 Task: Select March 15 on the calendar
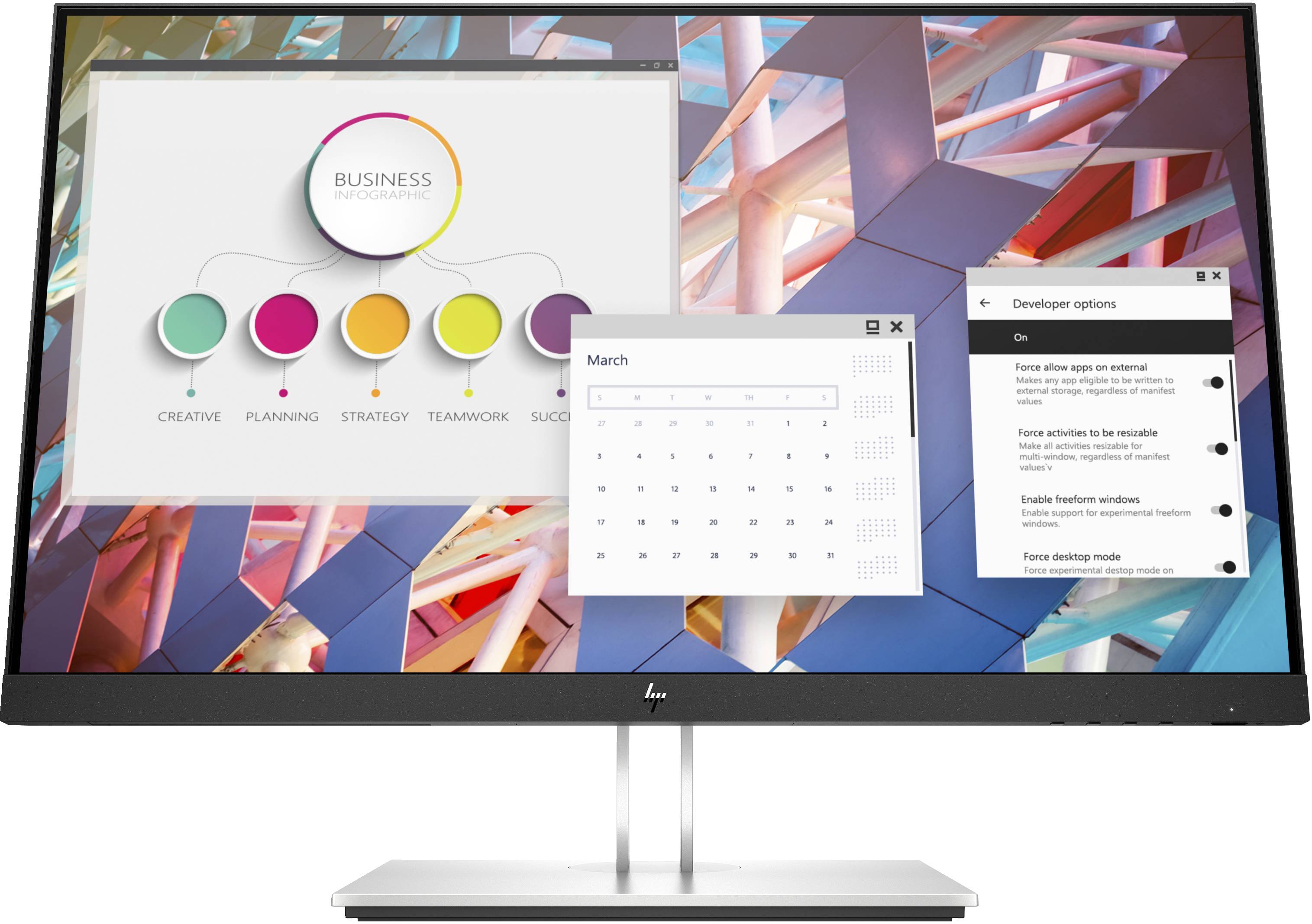tap(789, 489)
